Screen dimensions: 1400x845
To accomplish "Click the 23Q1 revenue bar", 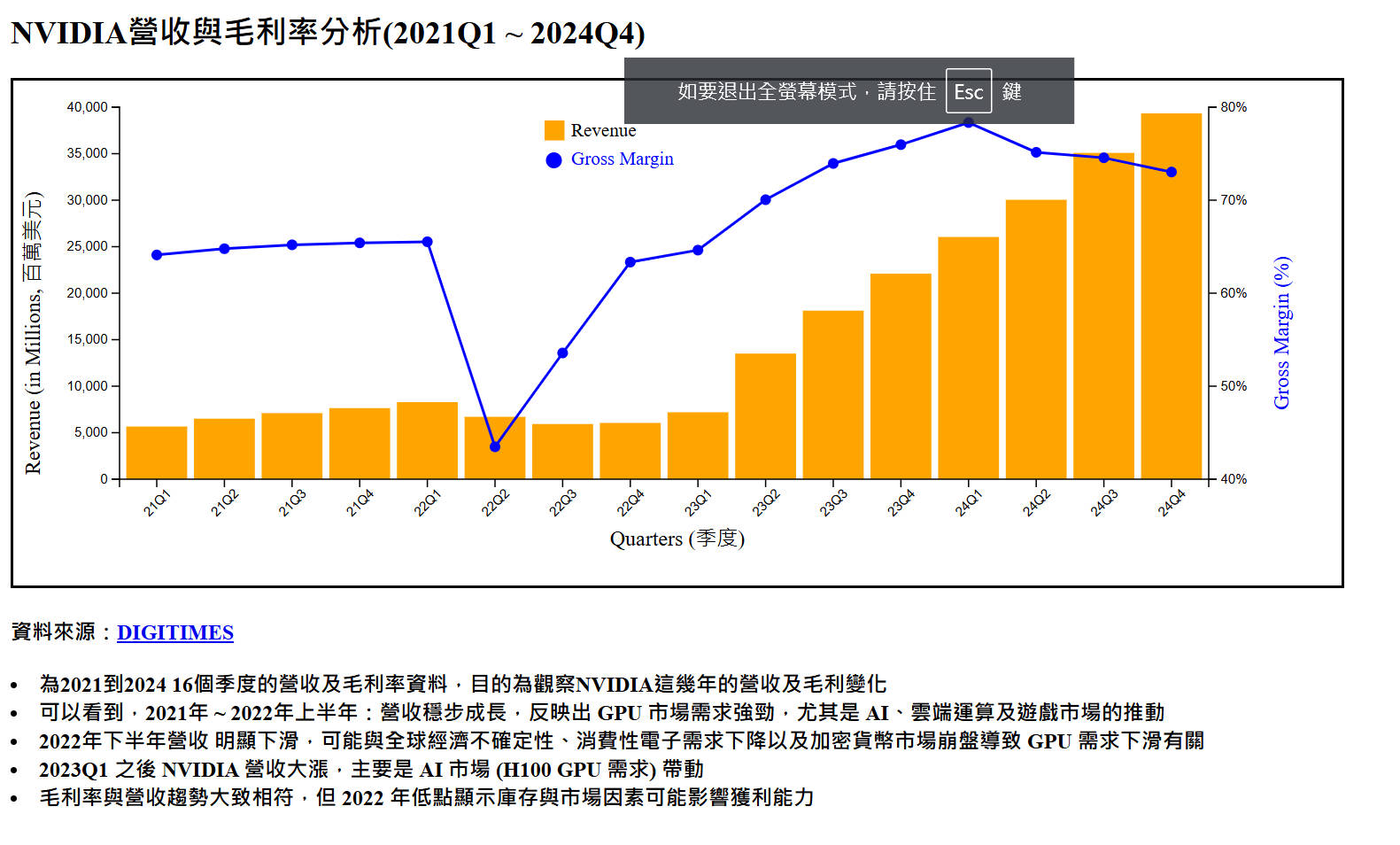I will pyautogui.click(x=698, y=446).
